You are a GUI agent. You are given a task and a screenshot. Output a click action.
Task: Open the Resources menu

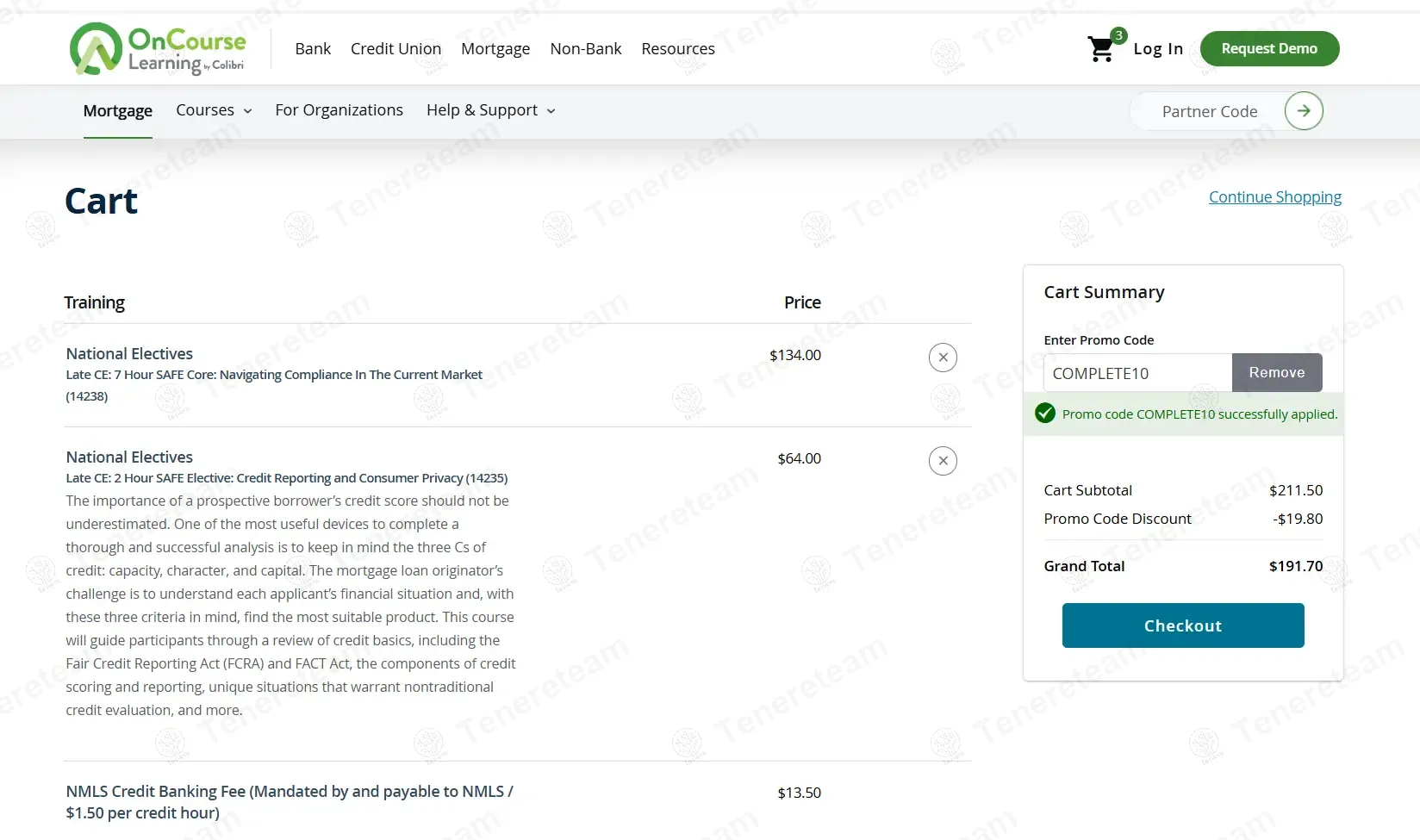678,49
